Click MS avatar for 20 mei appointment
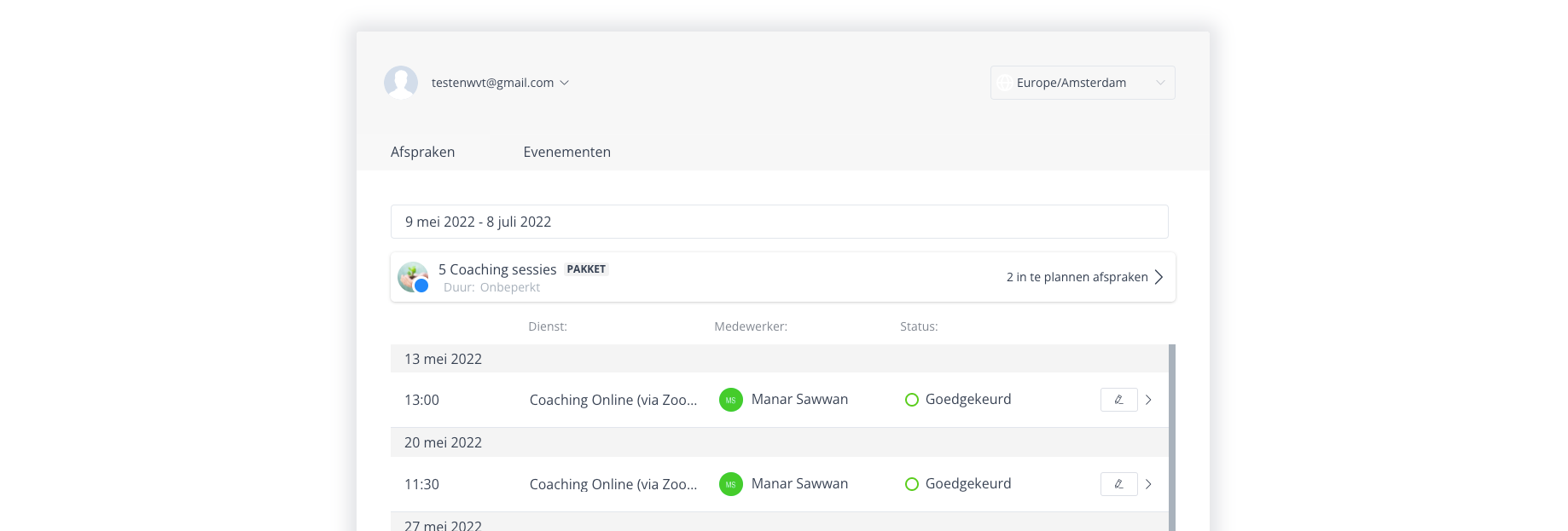The width and height of the screenshot is (1568, 531). [731, 484]
